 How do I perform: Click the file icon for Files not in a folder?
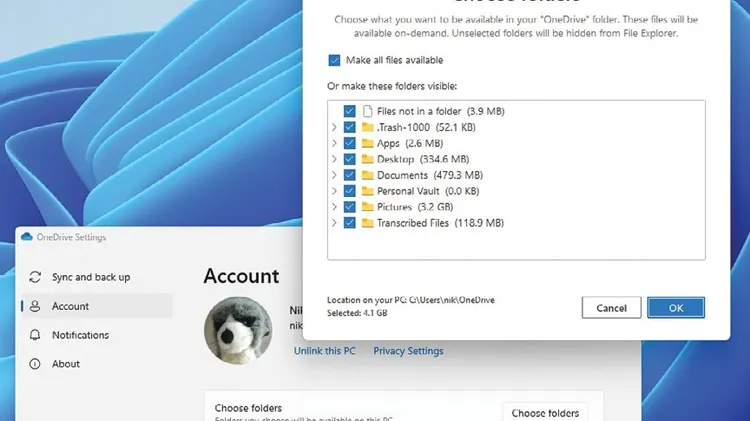pyautogui.click(x=367, y=111)
